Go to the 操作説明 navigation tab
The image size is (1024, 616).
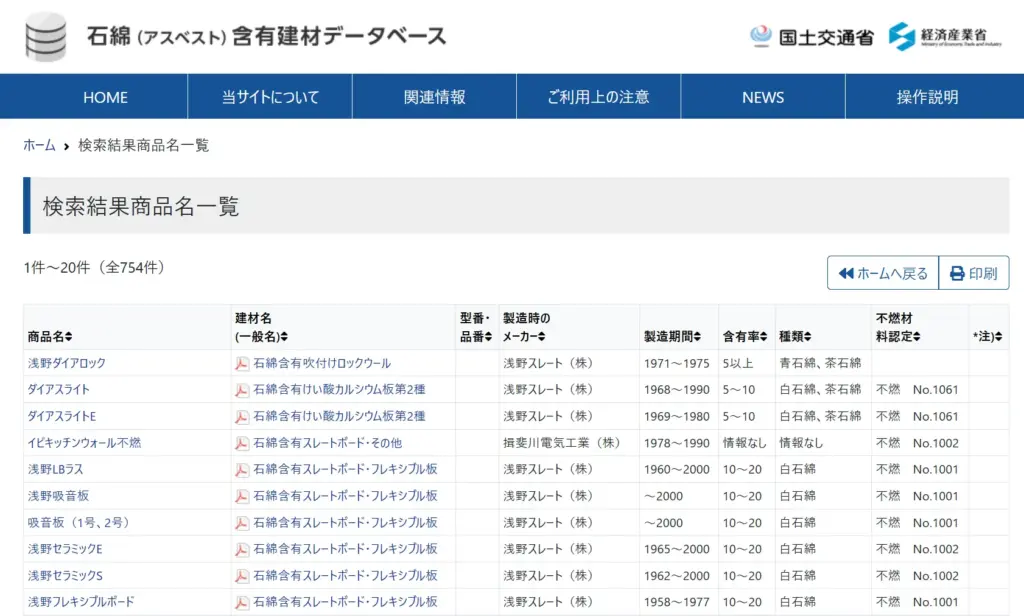[x=927, y=97]
